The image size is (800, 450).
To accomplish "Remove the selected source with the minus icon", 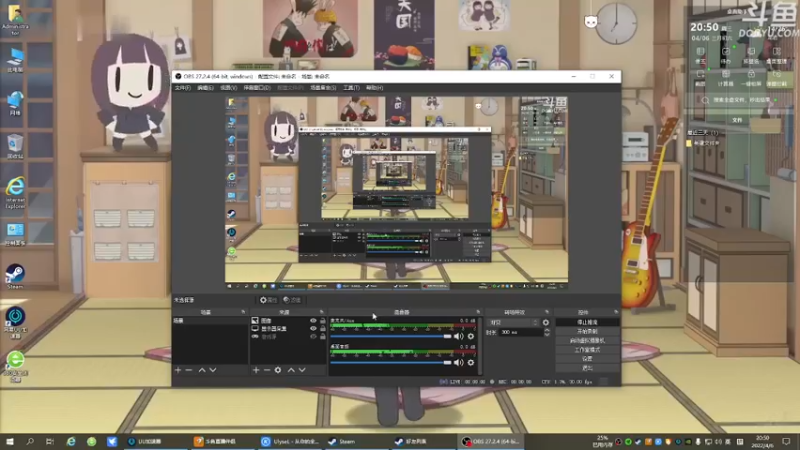I will point(267,370).
